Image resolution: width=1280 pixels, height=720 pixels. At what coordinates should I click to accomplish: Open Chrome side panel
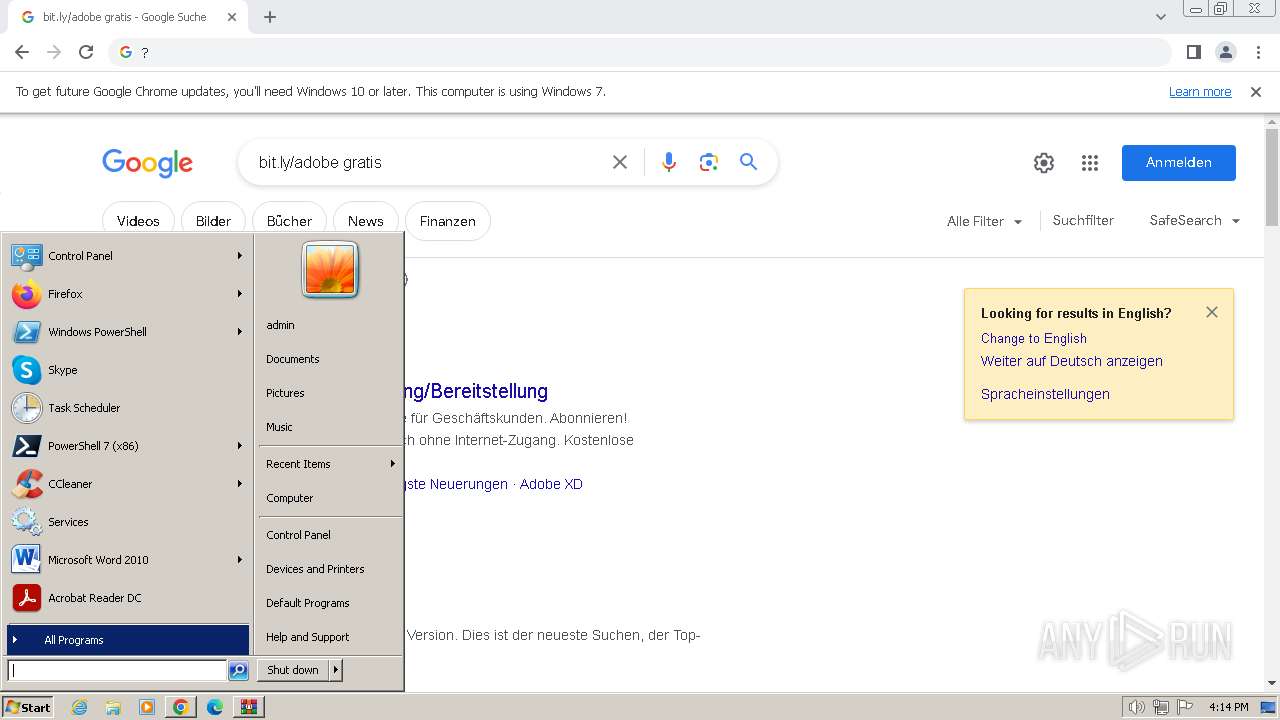(1193, 52)
